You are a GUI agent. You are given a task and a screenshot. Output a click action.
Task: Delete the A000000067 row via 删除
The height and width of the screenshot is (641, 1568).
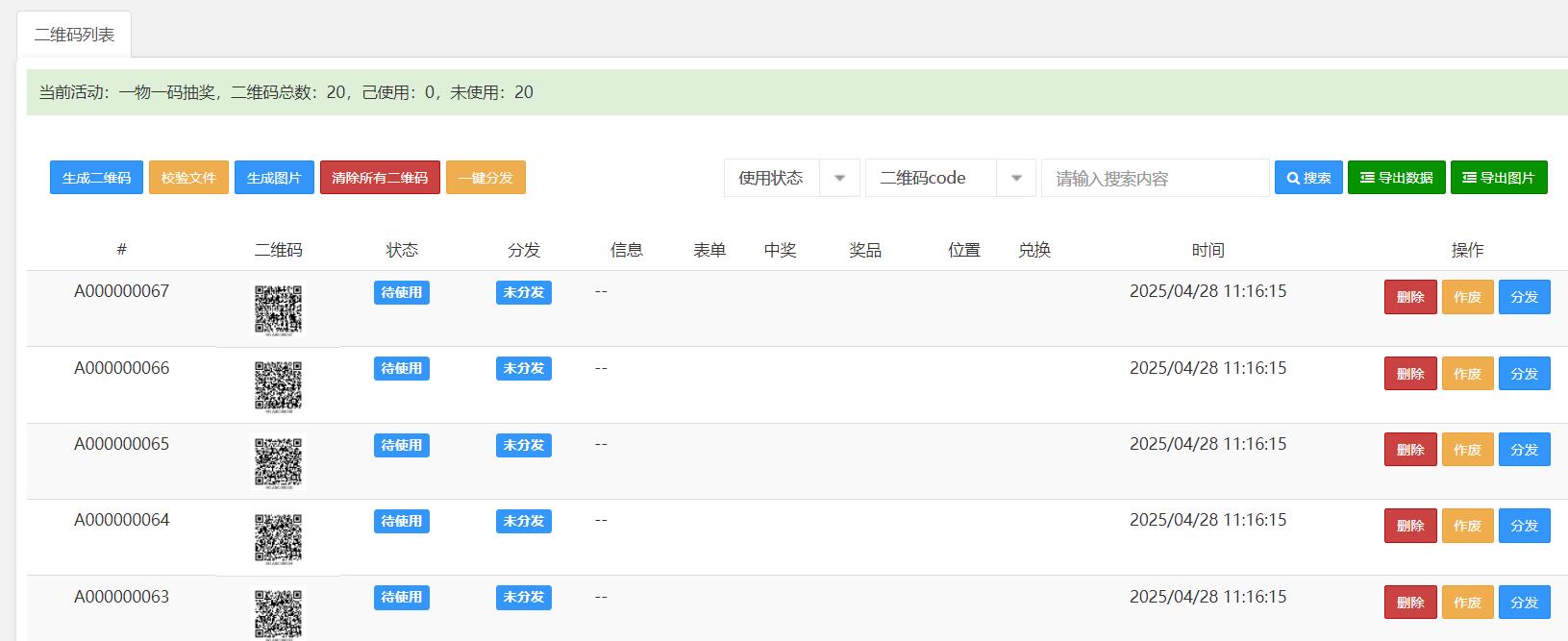[x=1410, y=297]
